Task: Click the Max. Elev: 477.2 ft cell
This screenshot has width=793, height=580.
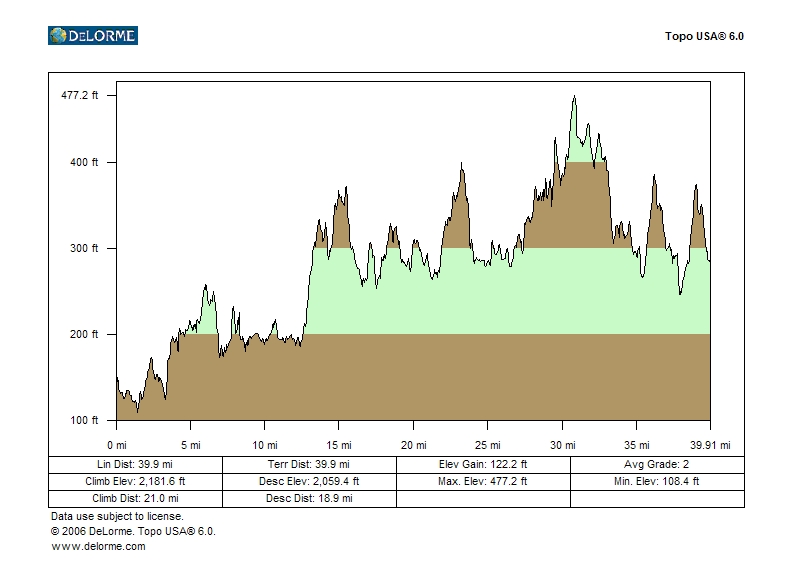Action: coord(483,481)
